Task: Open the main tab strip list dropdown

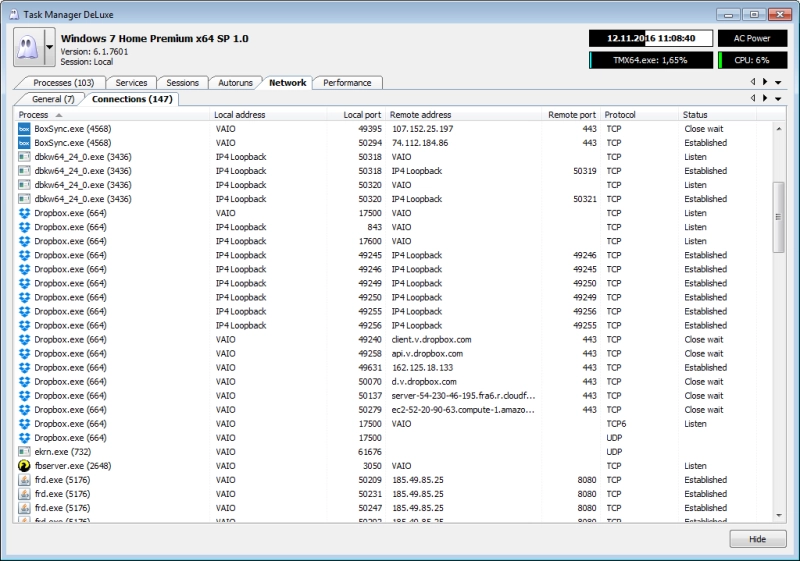Action: [x=778, y=82]
